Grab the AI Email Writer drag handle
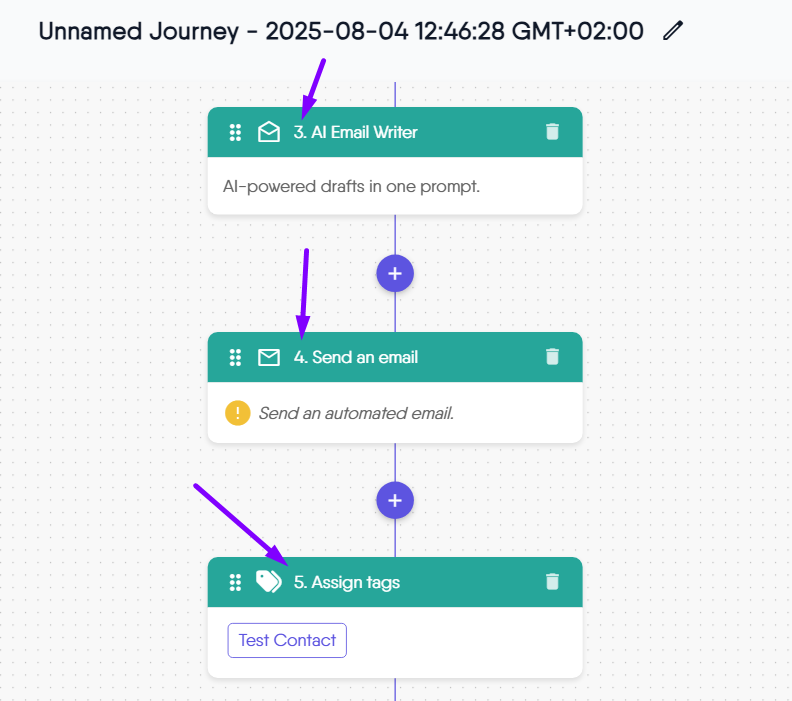 (x=235, y=132)
